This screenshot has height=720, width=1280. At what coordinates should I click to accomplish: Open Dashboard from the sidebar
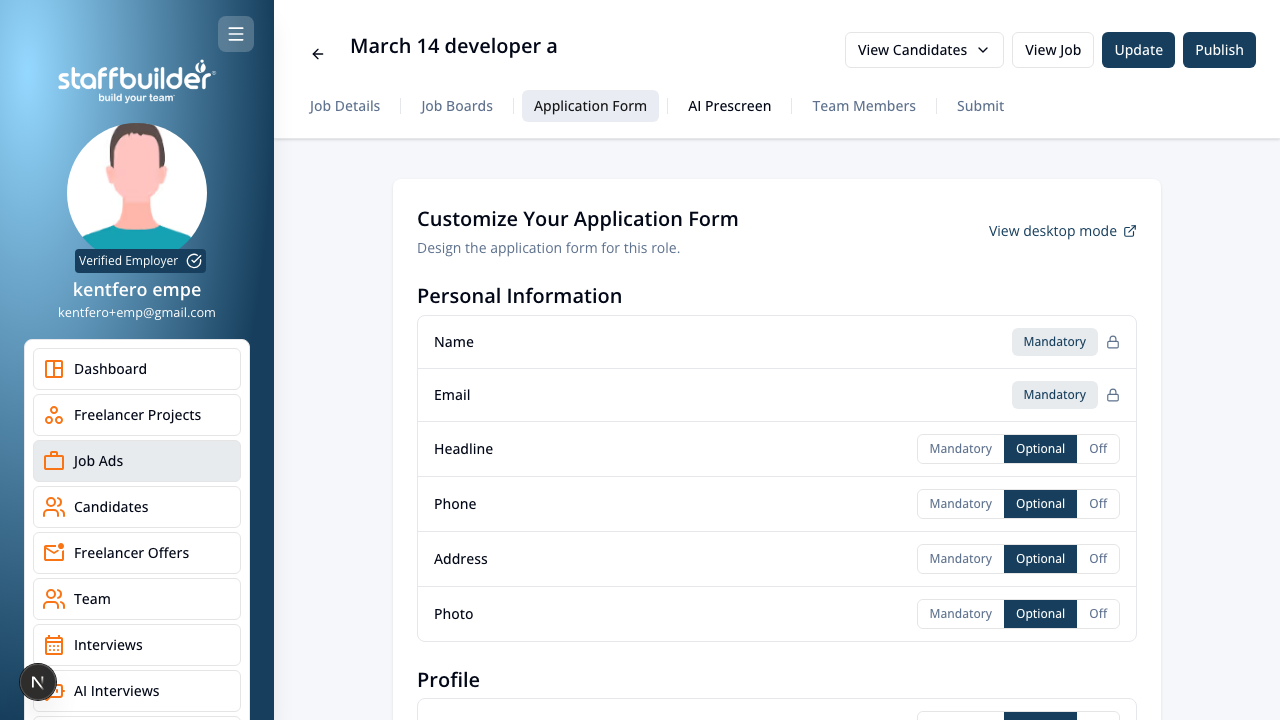(137, 369)
